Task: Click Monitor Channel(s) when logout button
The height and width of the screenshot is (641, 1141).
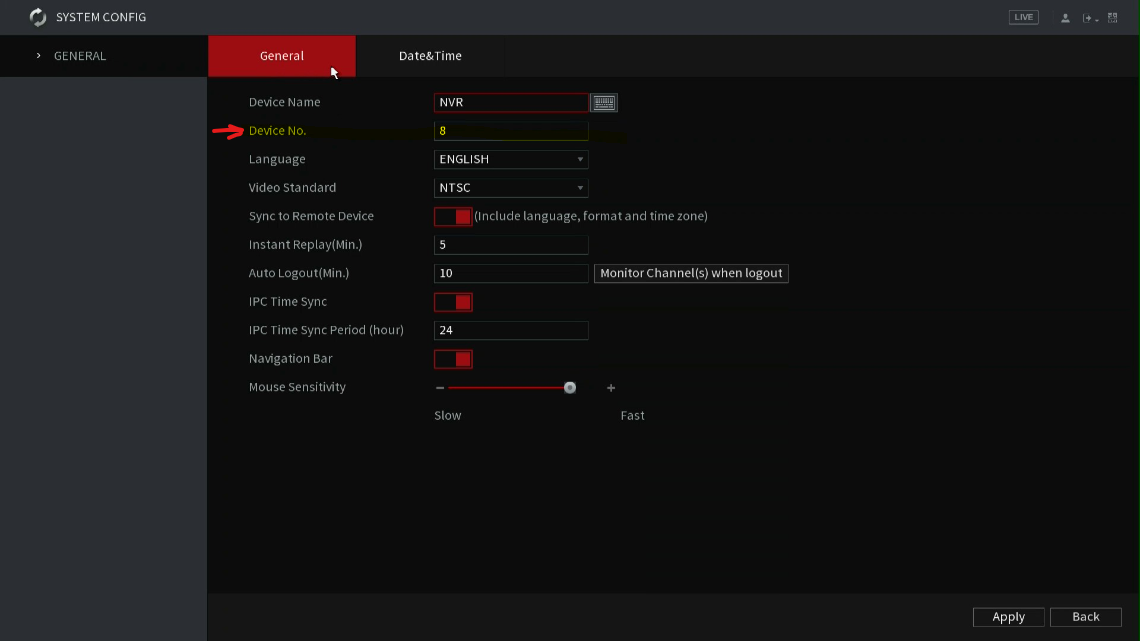Action: click(691, 273)
